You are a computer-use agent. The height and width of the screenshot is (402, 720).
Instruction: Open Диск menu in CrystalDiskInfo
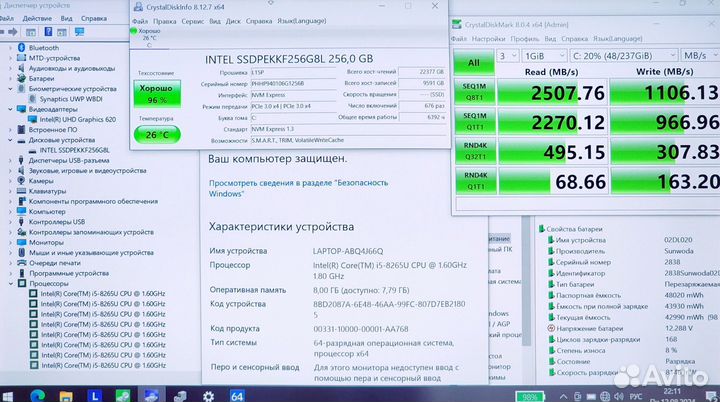(233, 21)
